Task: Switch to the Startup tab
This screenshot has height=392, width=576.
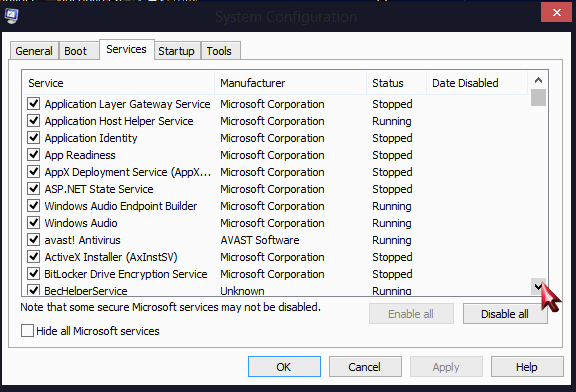Action: coord(177,51)
